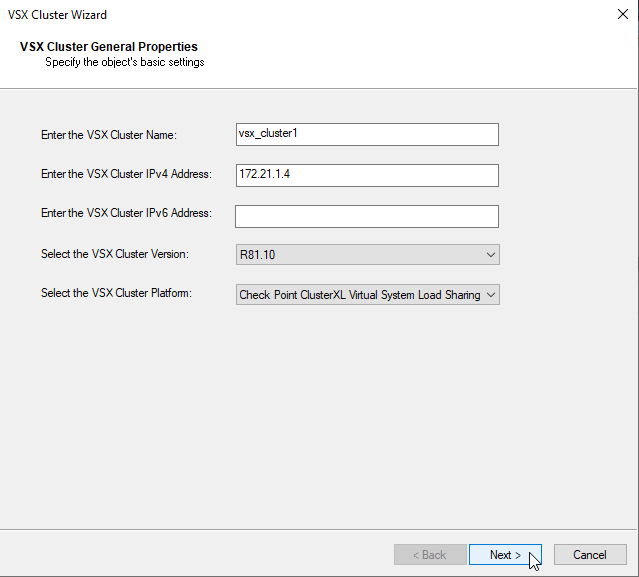Click the 'VSX Cluster General Properties' heading
This screenshot has height=577, width=639.
click(109, 46)
